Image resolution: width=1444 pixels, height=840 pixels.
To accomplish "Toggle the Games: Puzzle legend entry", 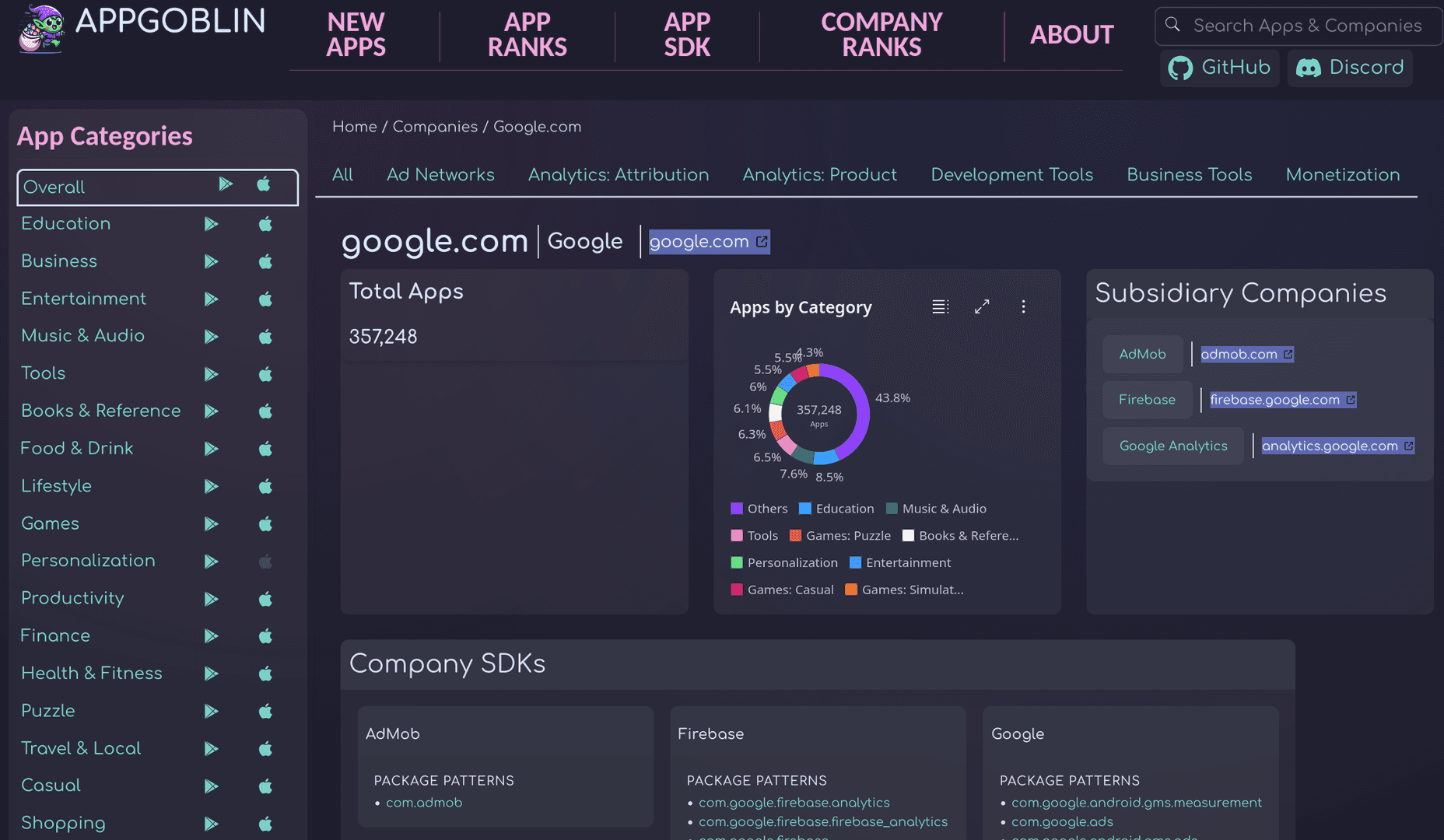I will point(848,535).
